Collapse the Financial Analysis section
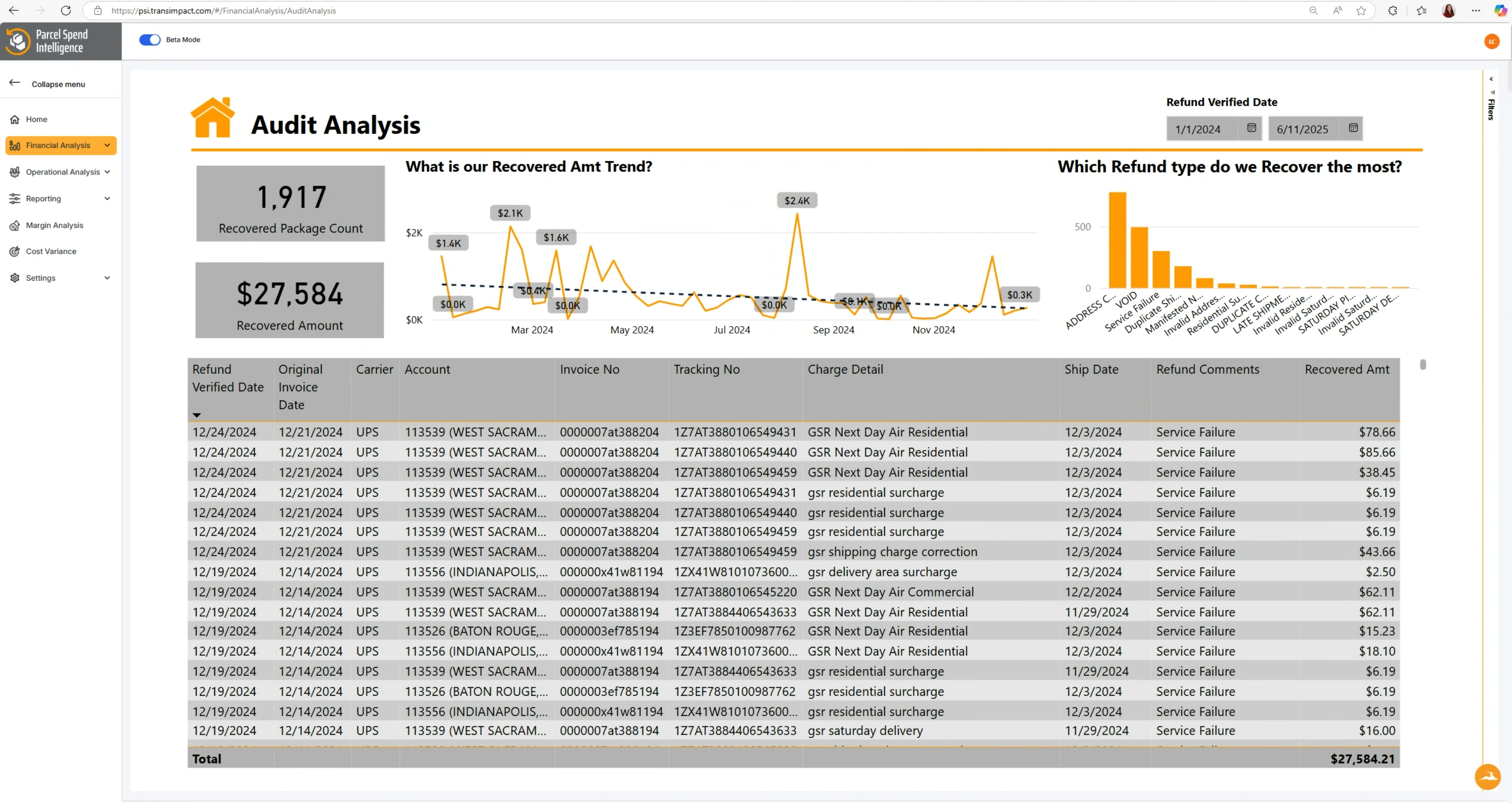This screenshot has height=803, width=1512. pyautogui.click(x=107, y=145)
